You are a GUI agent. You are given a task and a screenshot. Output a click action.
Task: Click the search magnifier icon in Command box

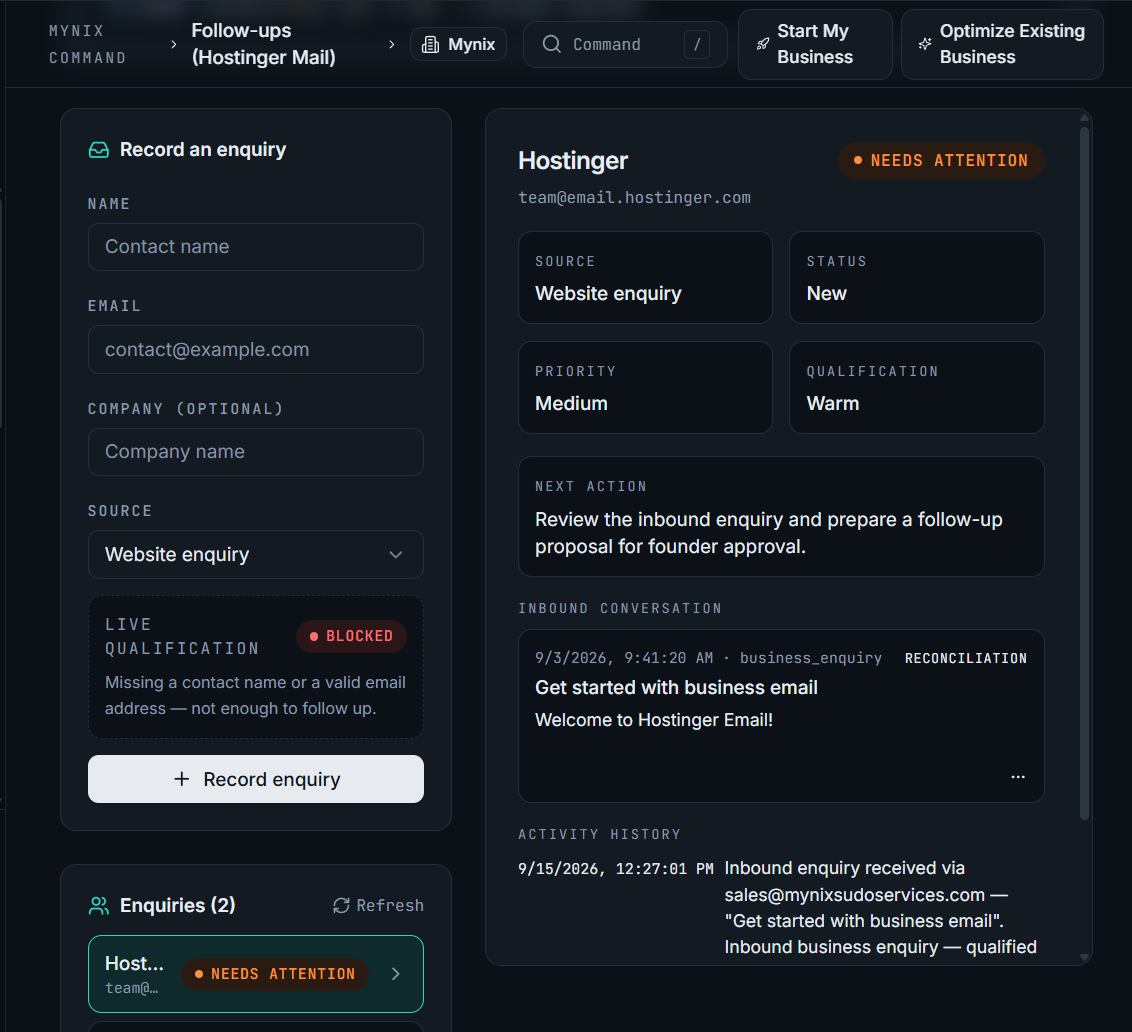pos(552,44)
